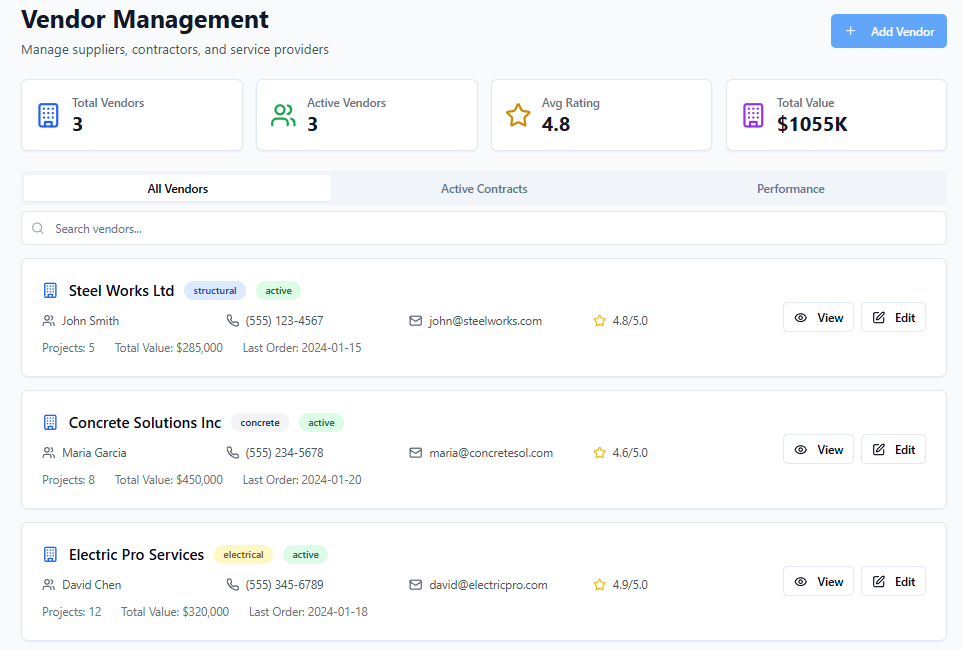The image size is (963, 649).
Task: Click the email maria@concretesol.com
Action: 491,453
